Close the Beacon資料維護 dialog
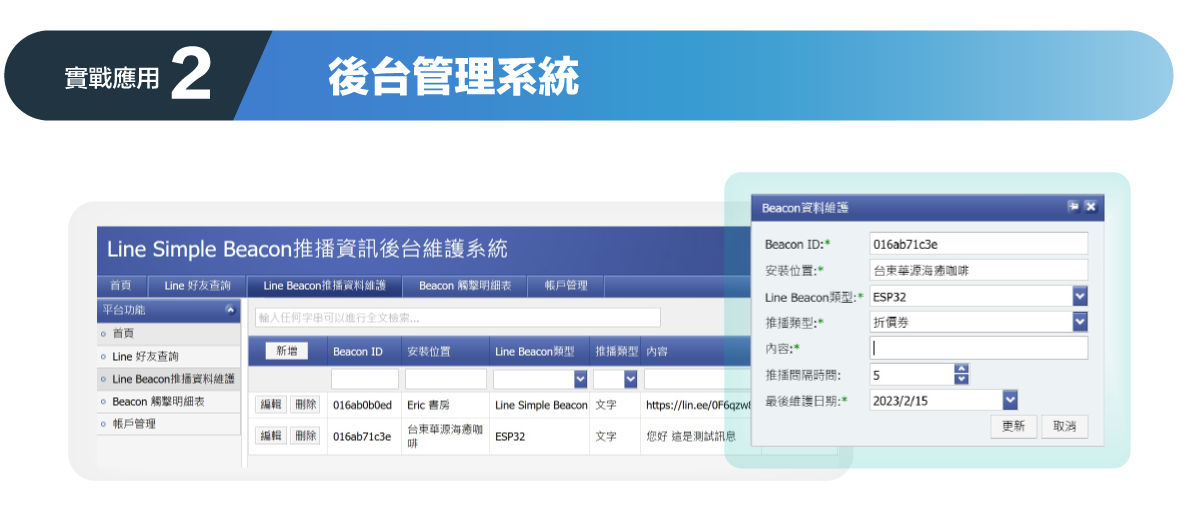This screenshot has width=1200, height=526. (x=1091, y=207)
